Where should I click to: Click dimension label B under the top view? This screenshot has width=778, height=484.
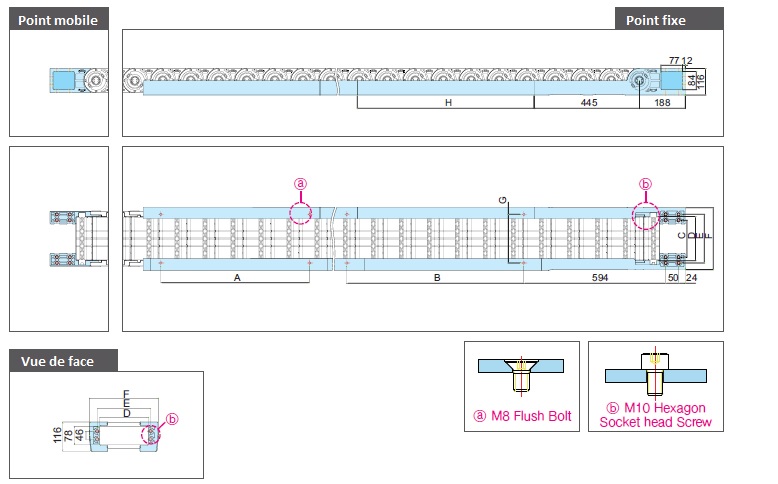pos(437,279)
